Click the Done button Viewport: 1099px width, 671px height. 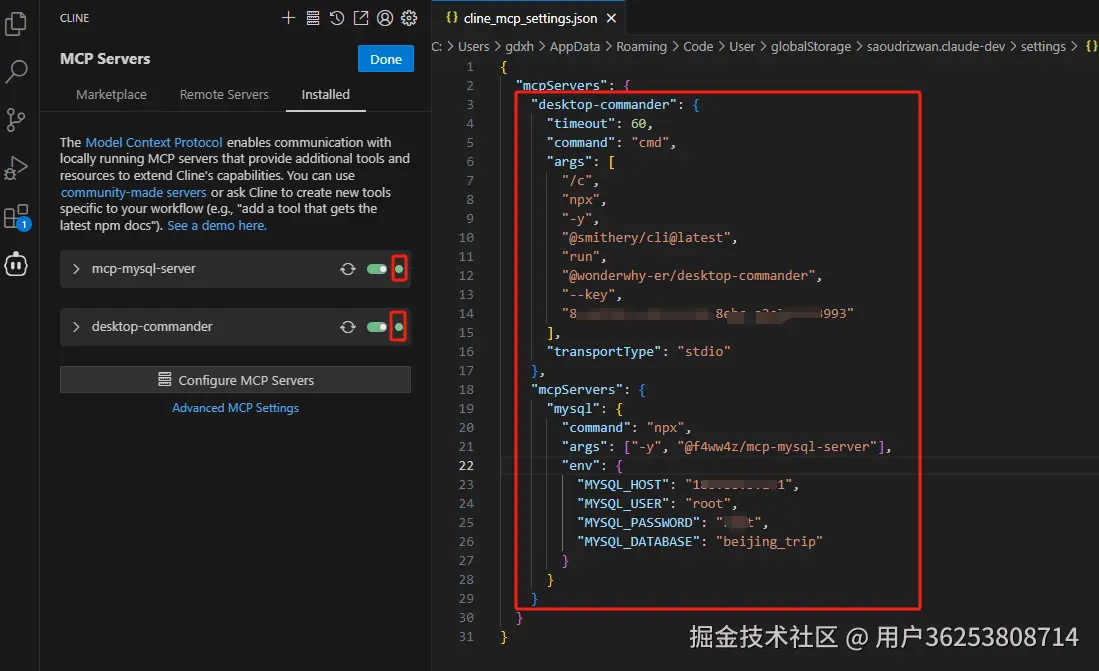coord(386,59)
